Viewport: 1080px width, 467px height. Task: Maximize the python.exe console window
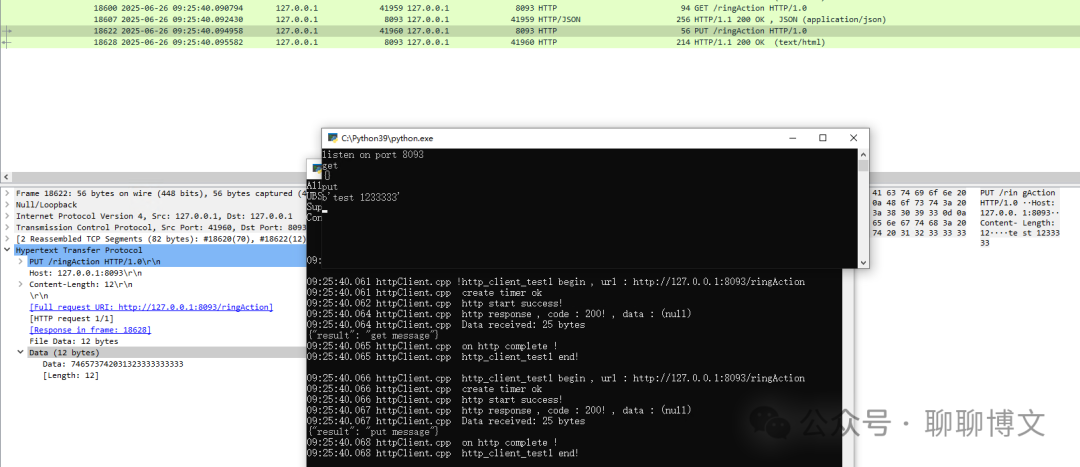tap(822, 138)
